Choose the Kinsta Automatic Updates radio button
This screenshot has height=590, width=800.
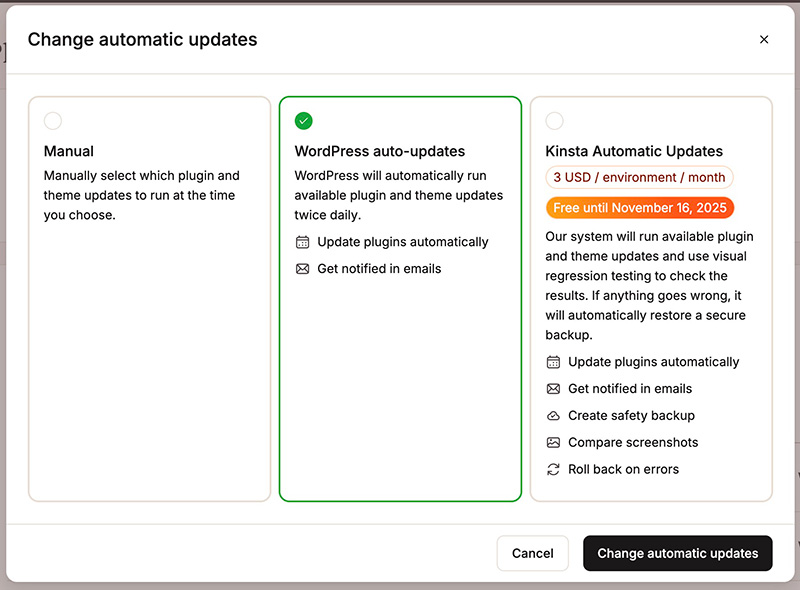pos(555,121)
